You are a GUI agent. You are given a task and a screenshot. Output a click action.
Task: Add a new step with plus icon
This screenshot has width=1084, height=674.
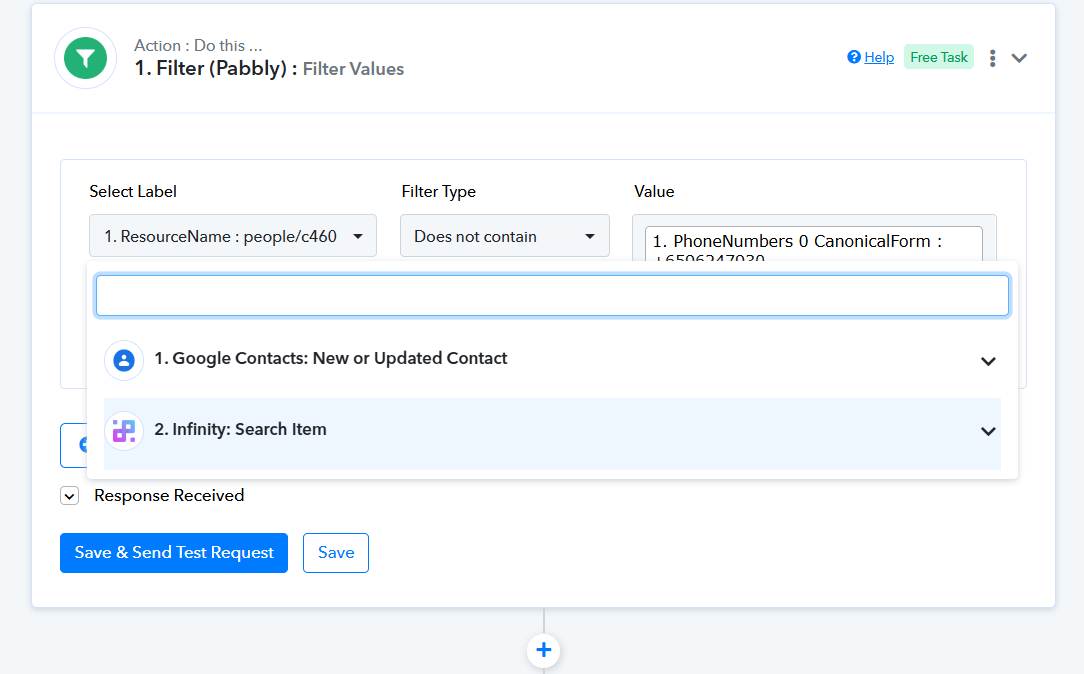[543, 650]
